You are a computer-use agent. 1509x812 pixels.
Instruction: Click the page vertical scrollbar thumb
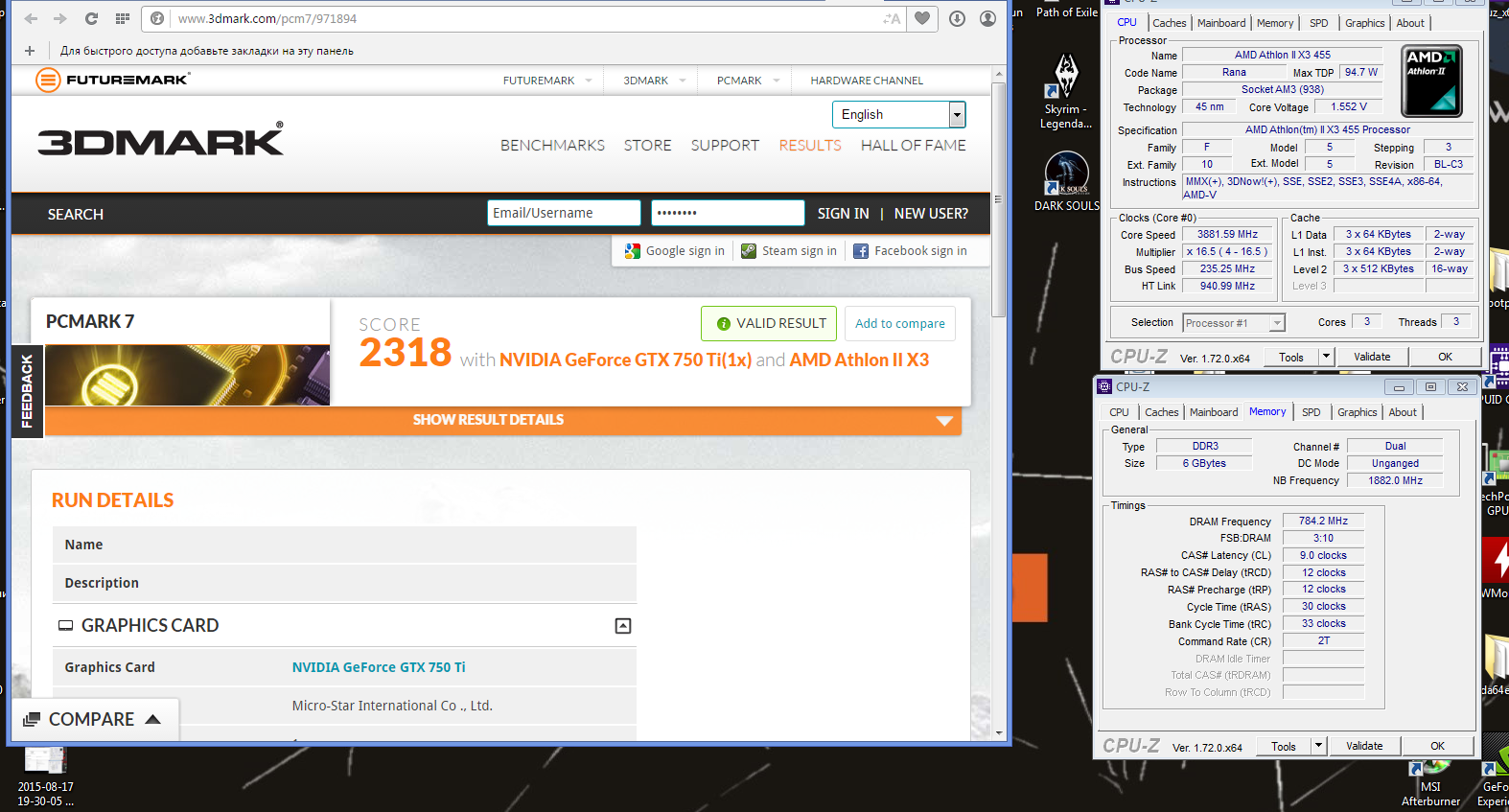coord(998,199)
